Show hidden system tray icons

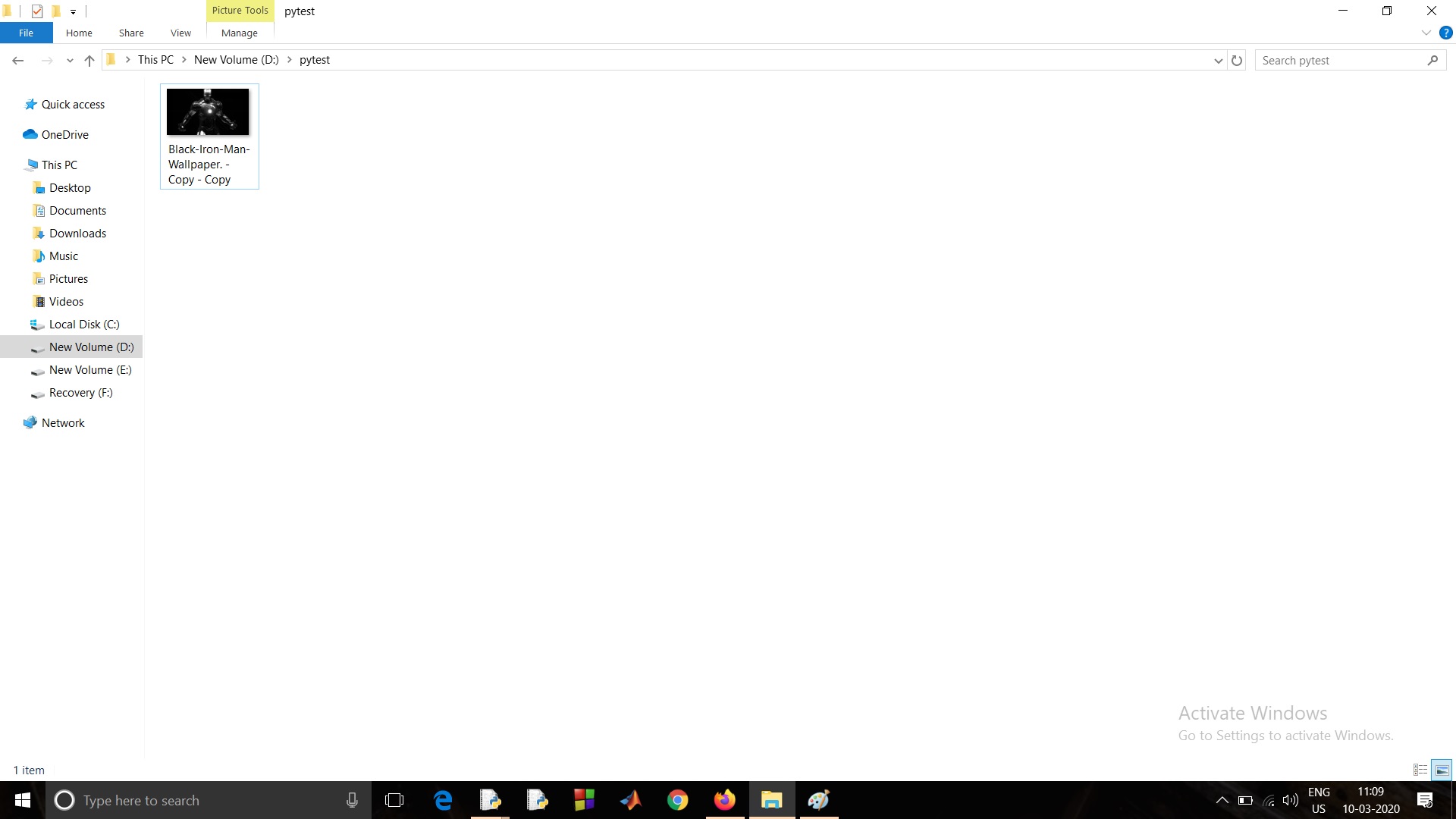point(1222,800)
